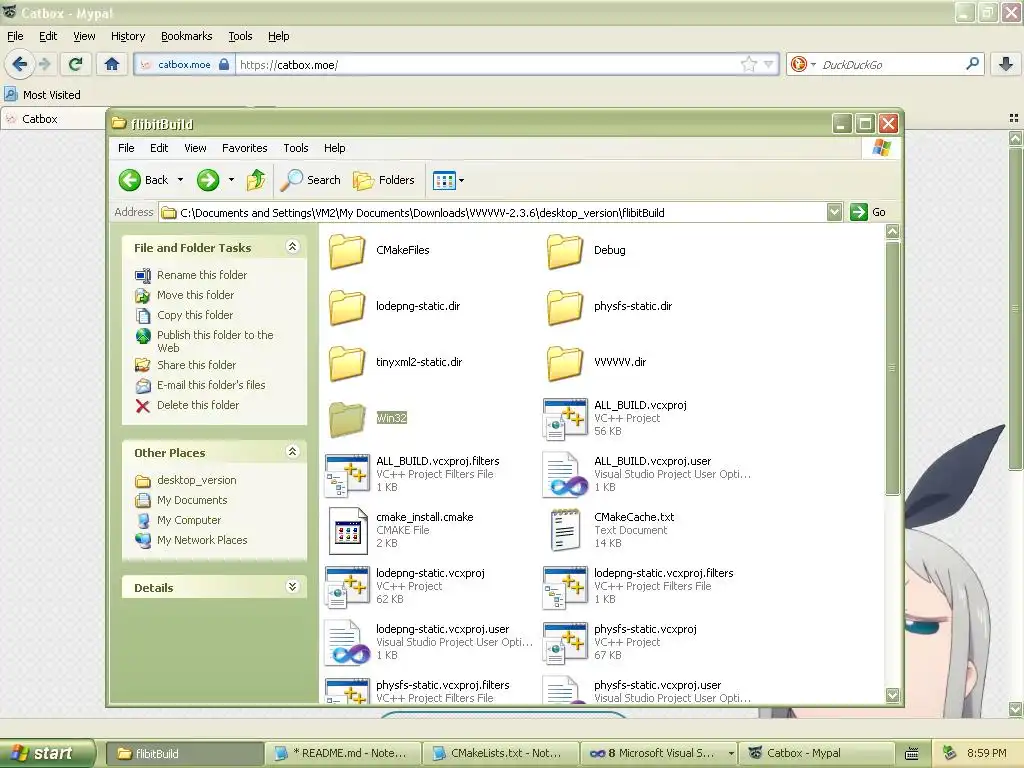Screen dimensions: 1024x768
Task: Open the Explorer Favorites menu
Action: coord(245,148)
